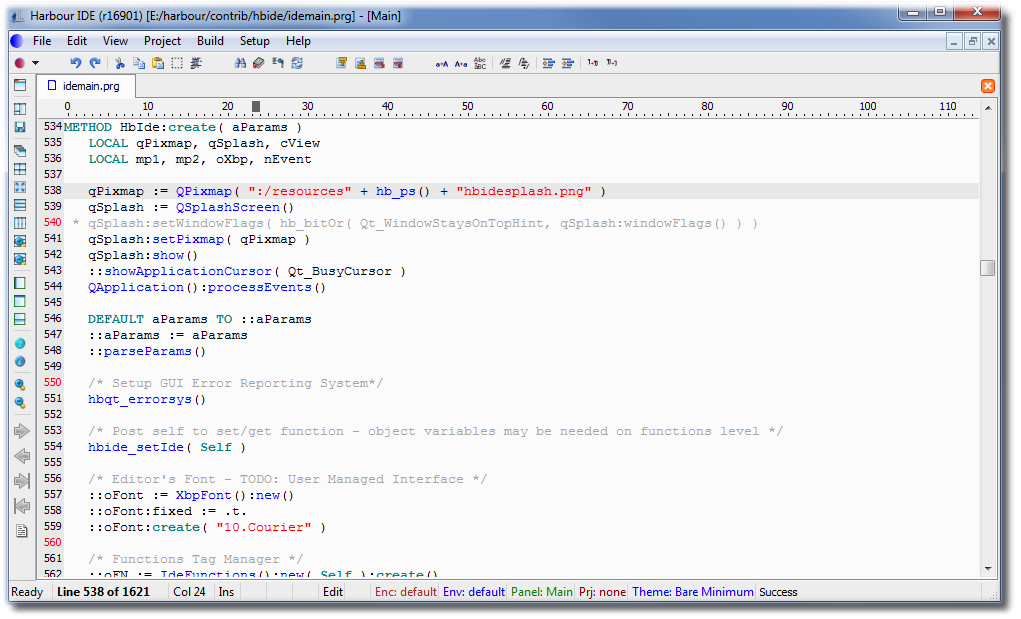Open Find with the binoculars icon

(240, 63)
